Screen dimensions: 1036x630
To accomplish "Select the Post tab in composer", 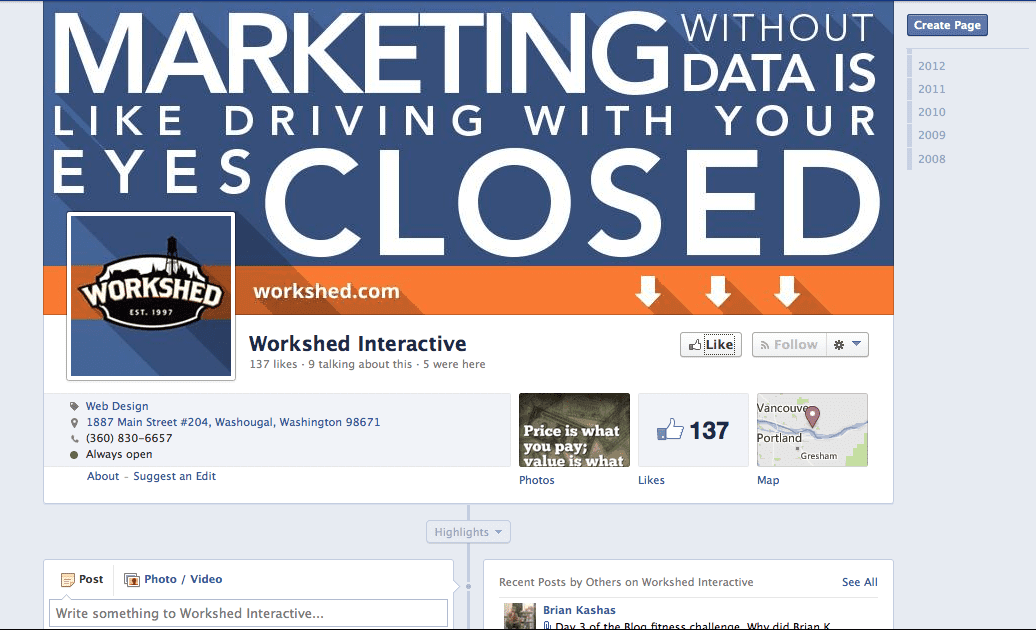I will pyautogui.click(x=82, y=579).
